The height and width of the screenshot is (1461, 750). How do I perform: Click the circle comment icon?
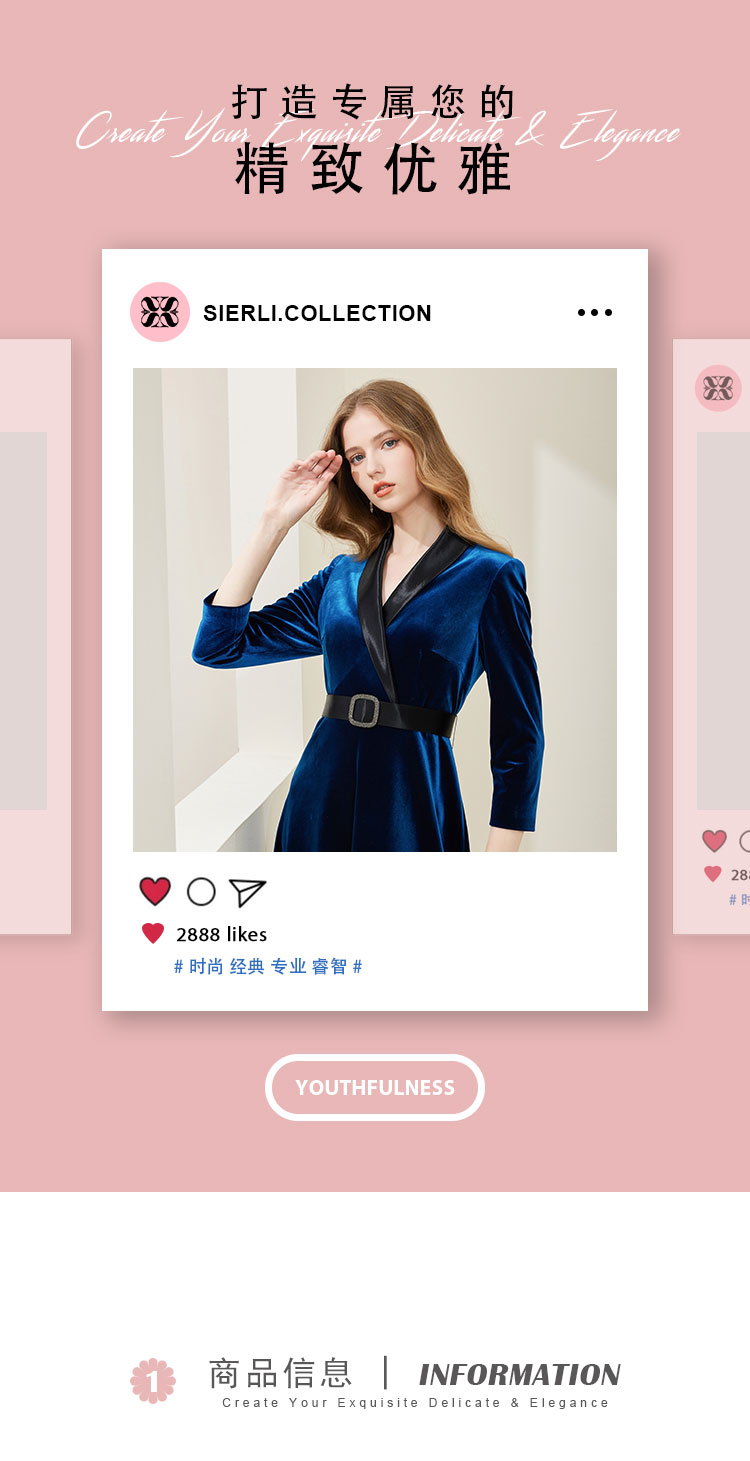pyautogui.click(x=201, y=892)
